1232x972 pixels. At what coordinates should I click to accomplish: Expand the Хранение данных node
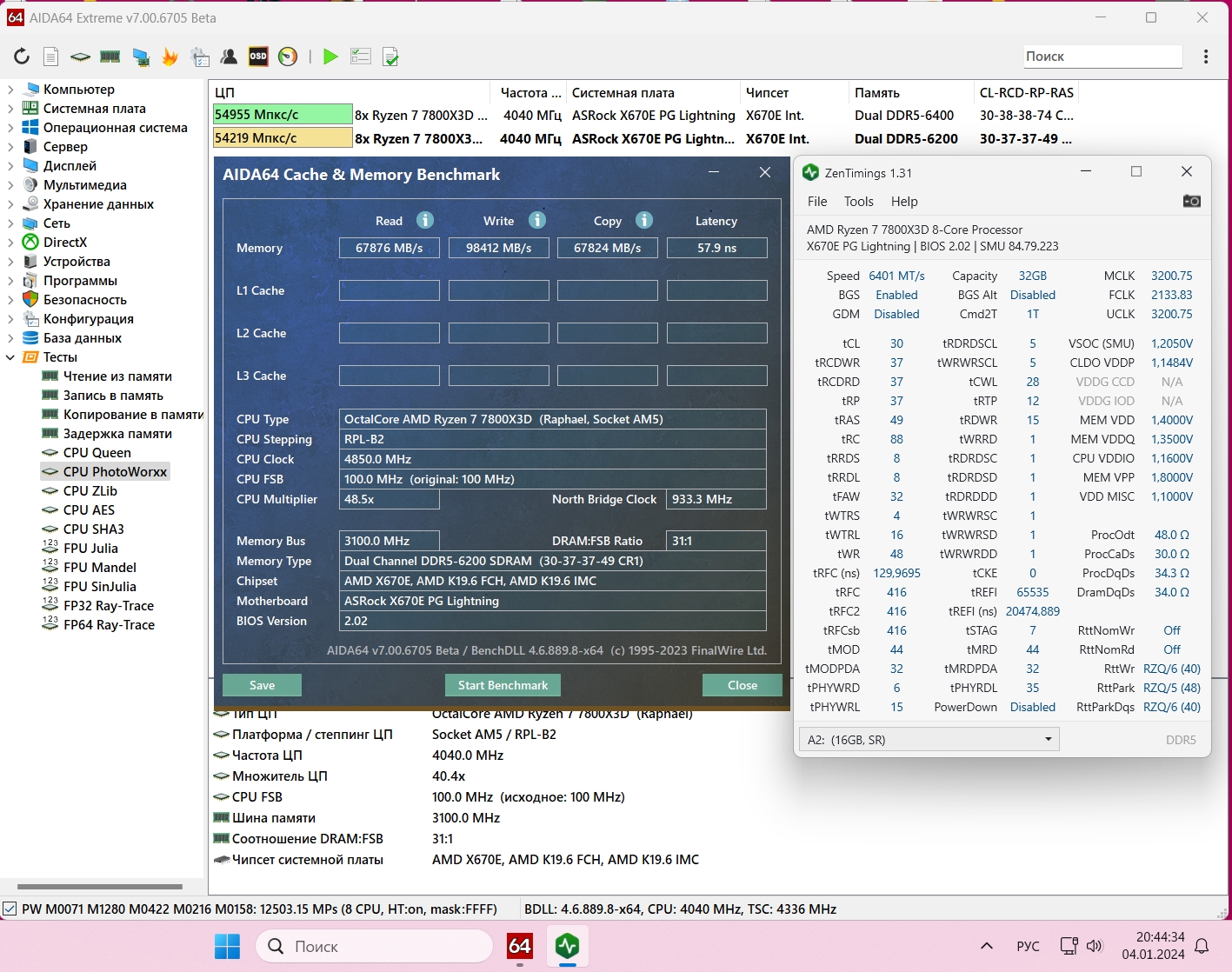(x=10, y=204)
